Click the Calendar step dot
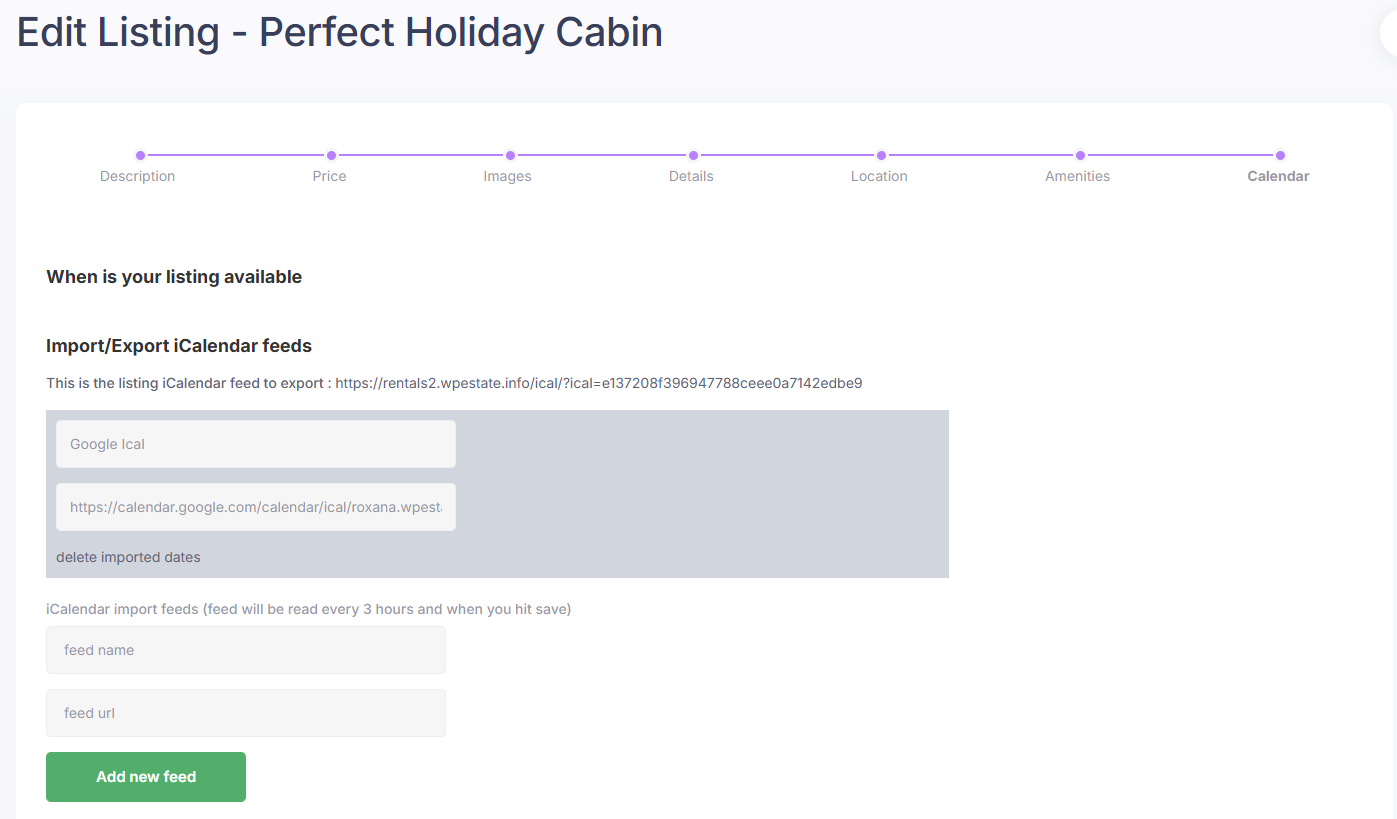1397x819 pixels. click(1280, 155)
